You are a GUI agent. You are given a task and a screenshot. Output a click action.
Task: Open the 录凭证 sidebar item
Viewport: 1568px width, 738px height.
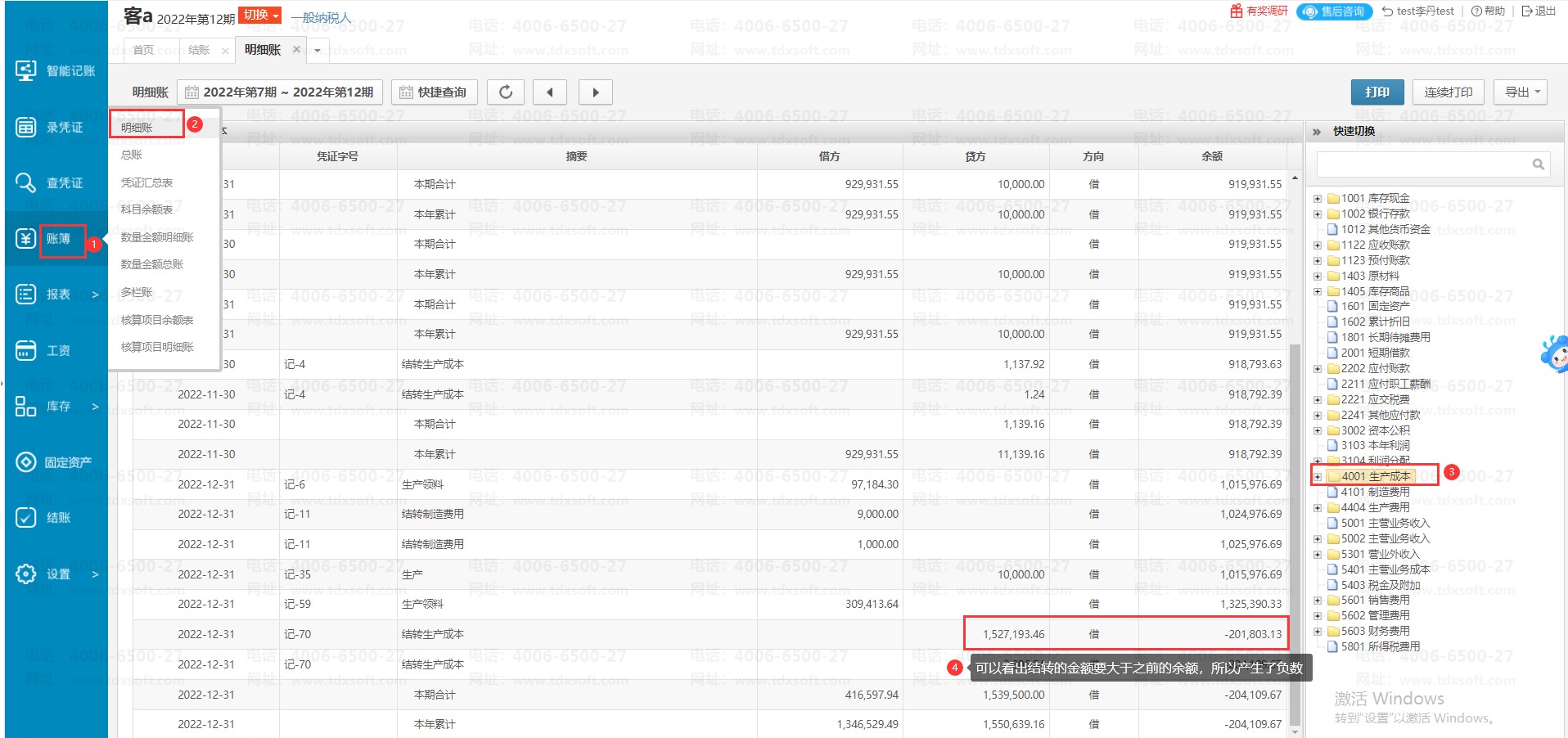[x=54, y=127]
